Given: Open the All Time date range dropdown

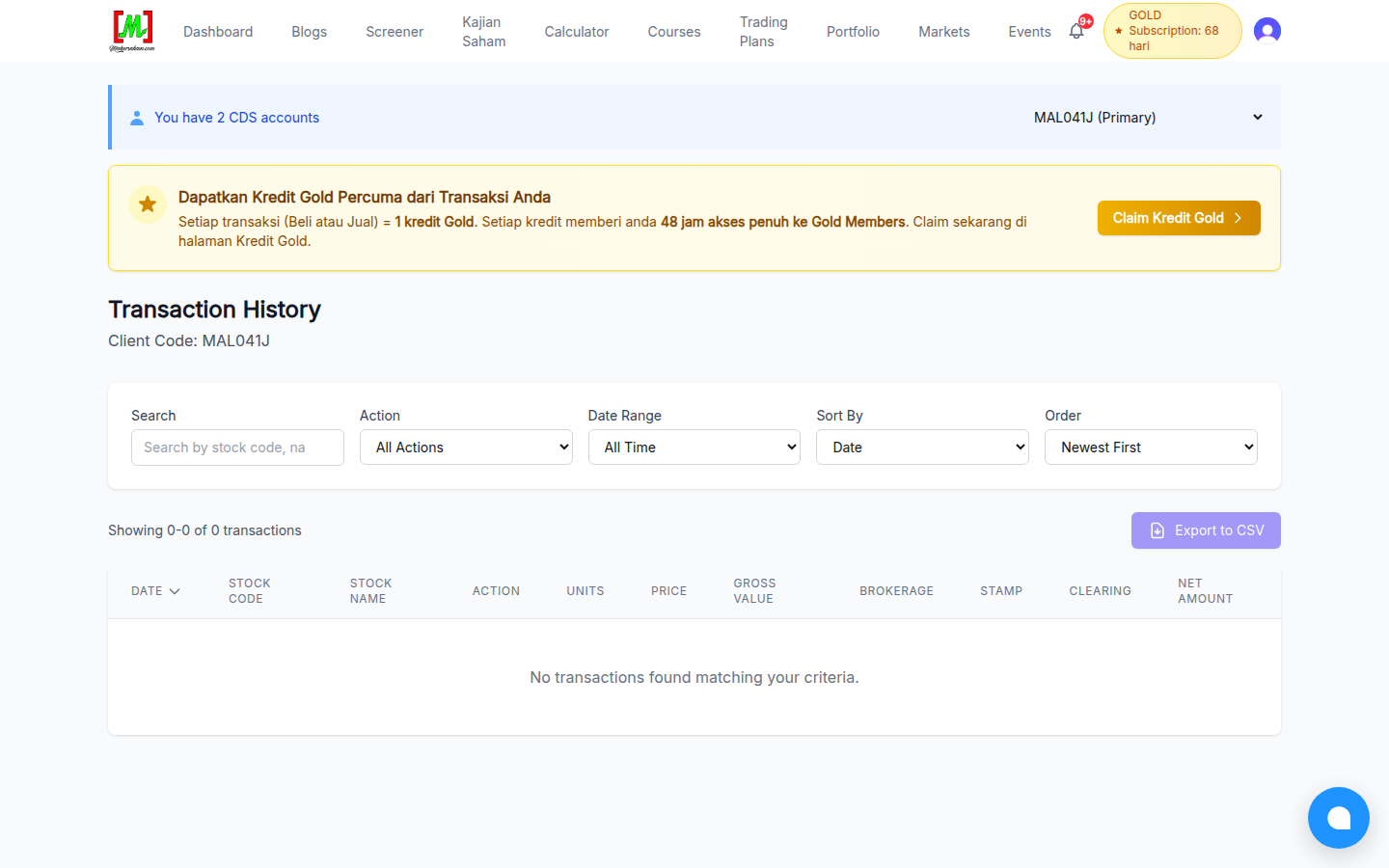Looking at the screenshot, I should click(694, 448).
